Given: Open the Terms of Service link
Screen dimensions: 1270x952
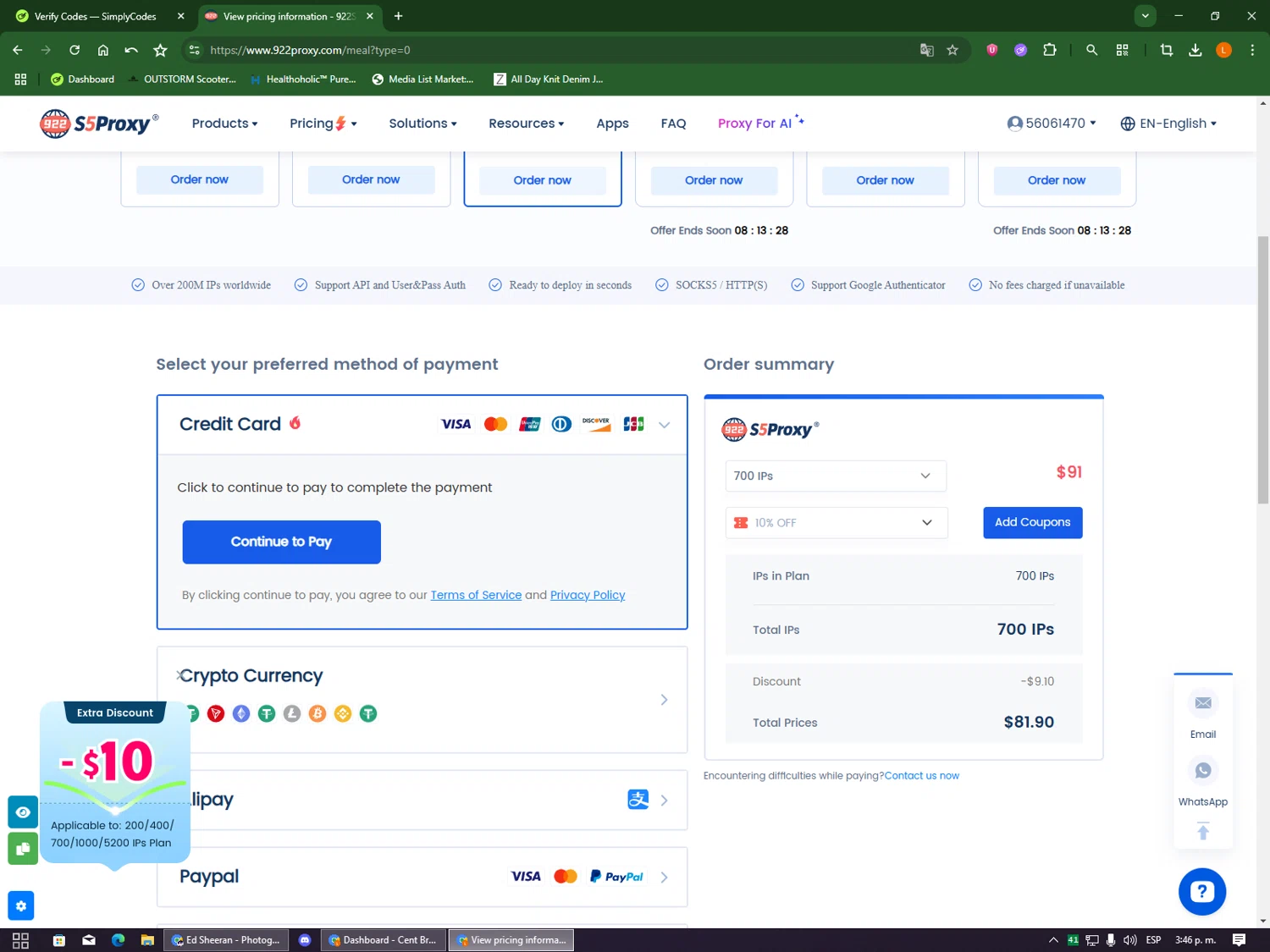Looking at the screenshot, I should (476, 595).
